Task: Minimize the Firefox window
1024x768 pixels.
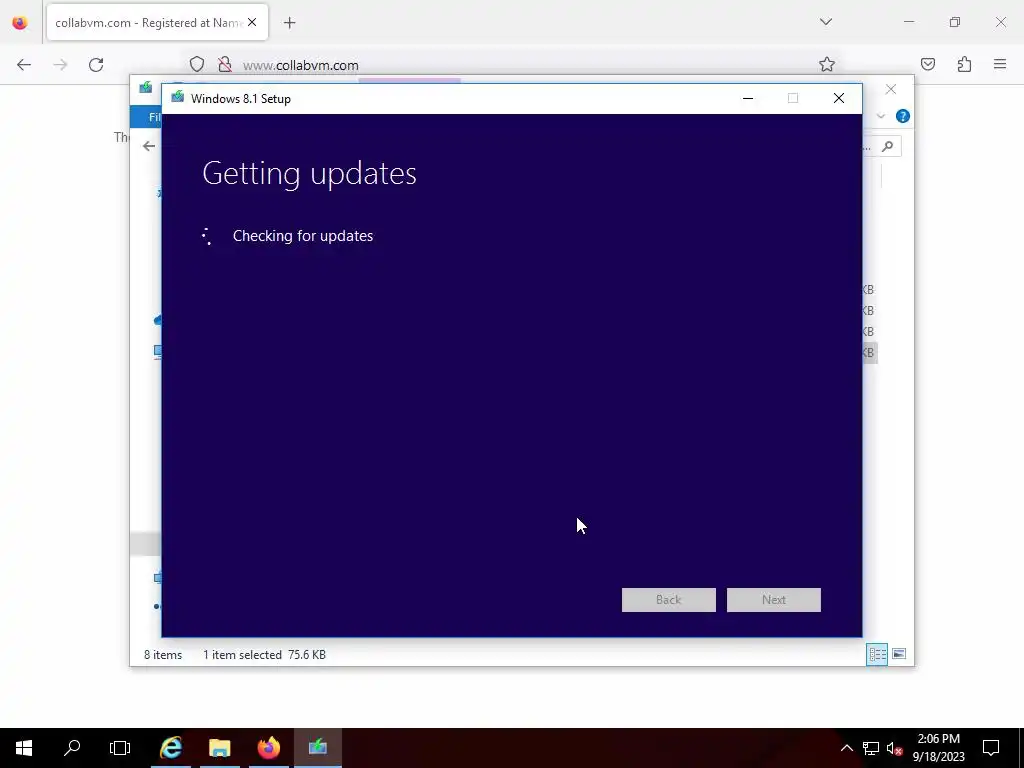Action: tap(908, 22)
